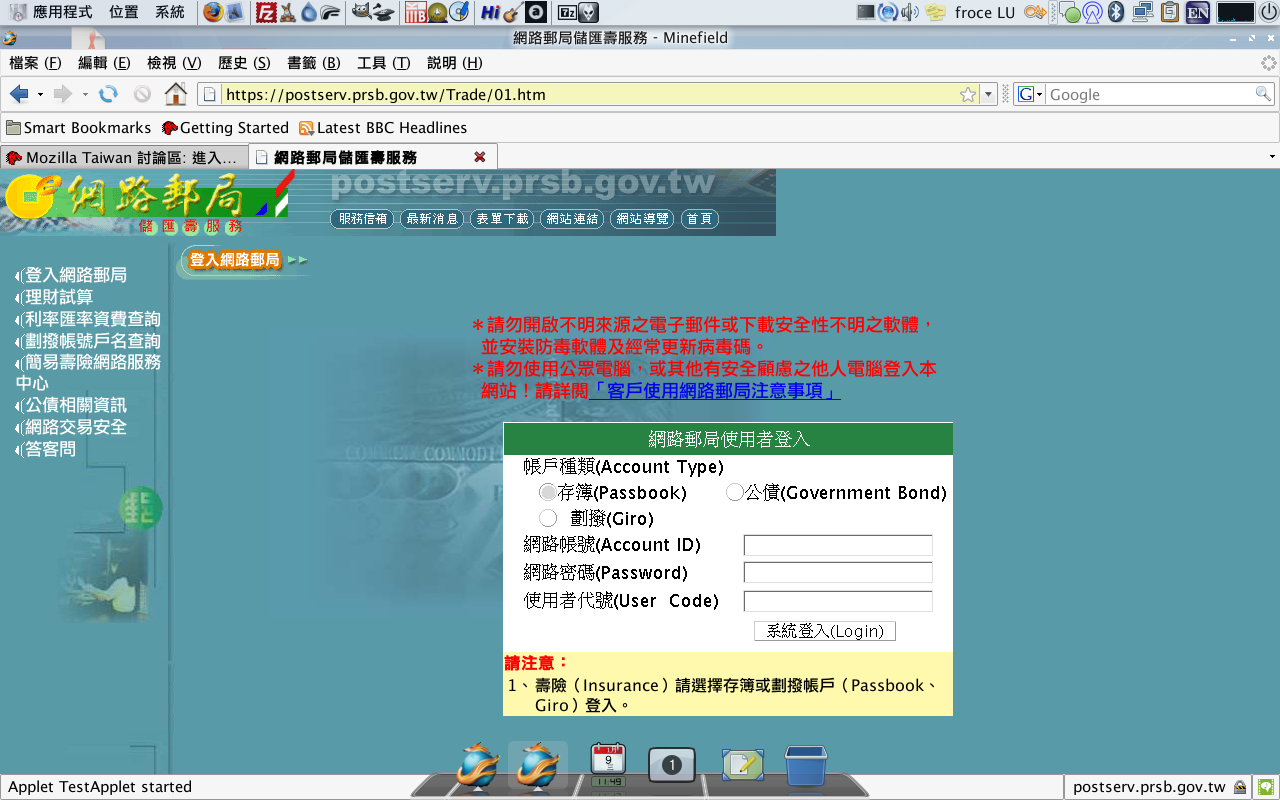Bookmark this page with the star icon
1280x800 pixels.
pos(968,94)
